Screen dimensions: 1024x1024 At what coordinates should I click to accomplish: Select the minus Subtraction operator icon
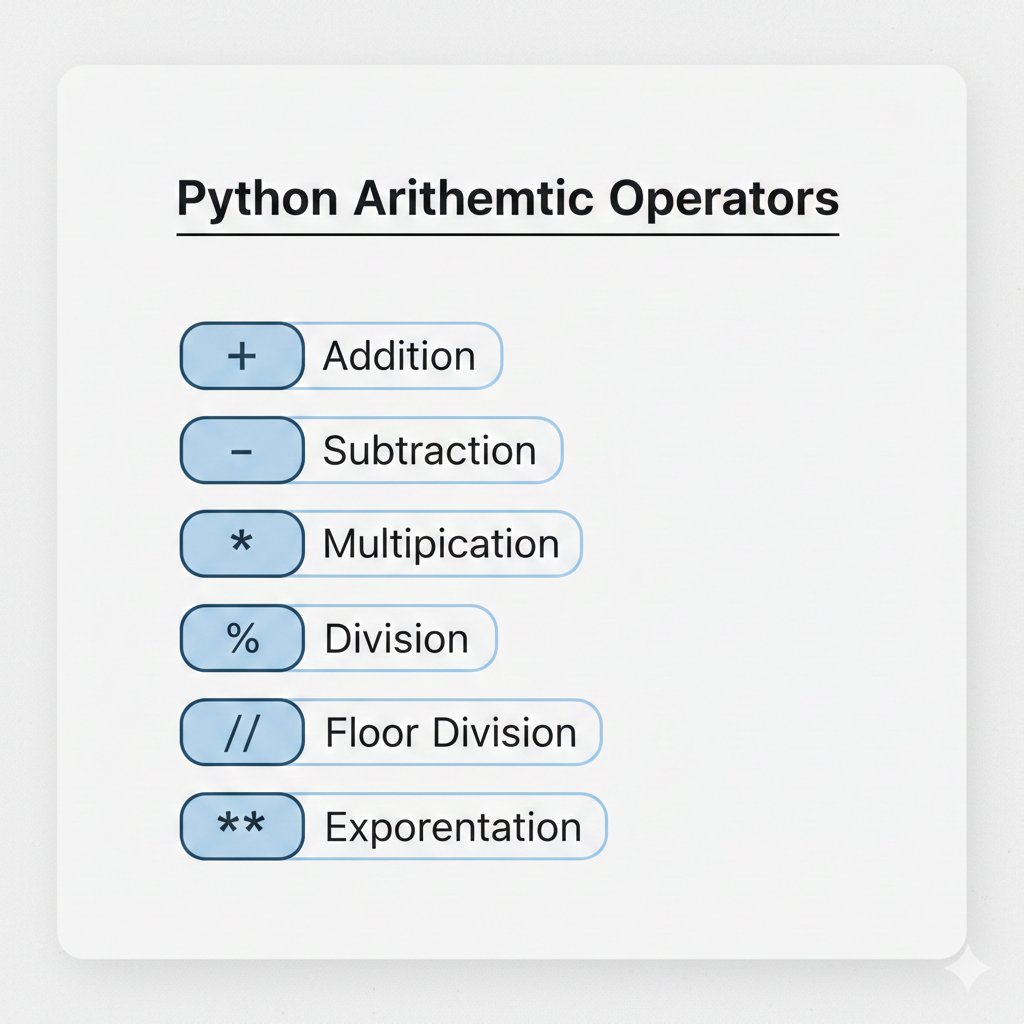pyautogui.click(x=243, y=449)
